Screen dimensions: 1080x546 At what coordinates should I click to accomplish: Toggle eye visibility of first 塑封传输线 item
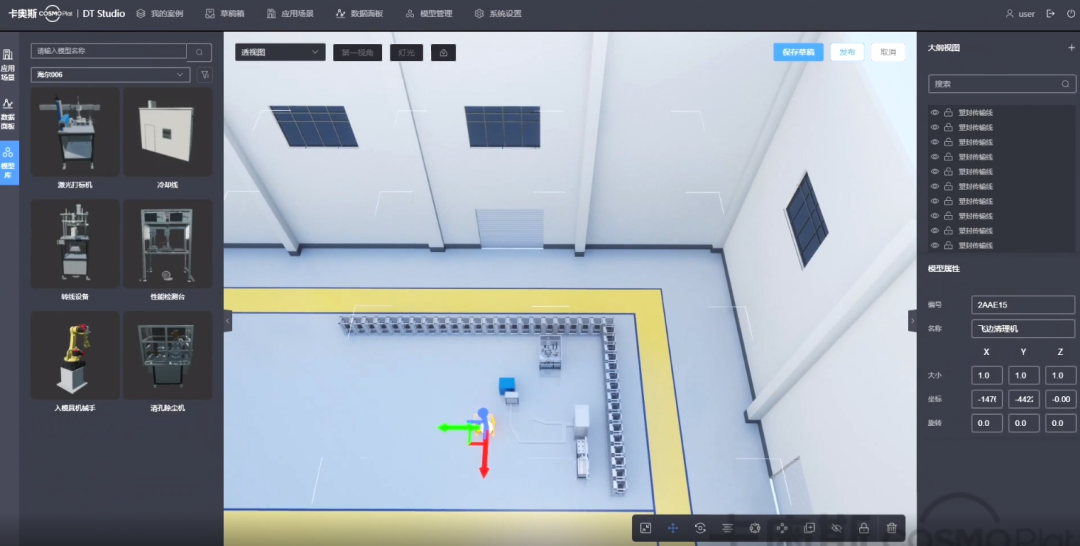pyautogui.click(x=935, y=113)
